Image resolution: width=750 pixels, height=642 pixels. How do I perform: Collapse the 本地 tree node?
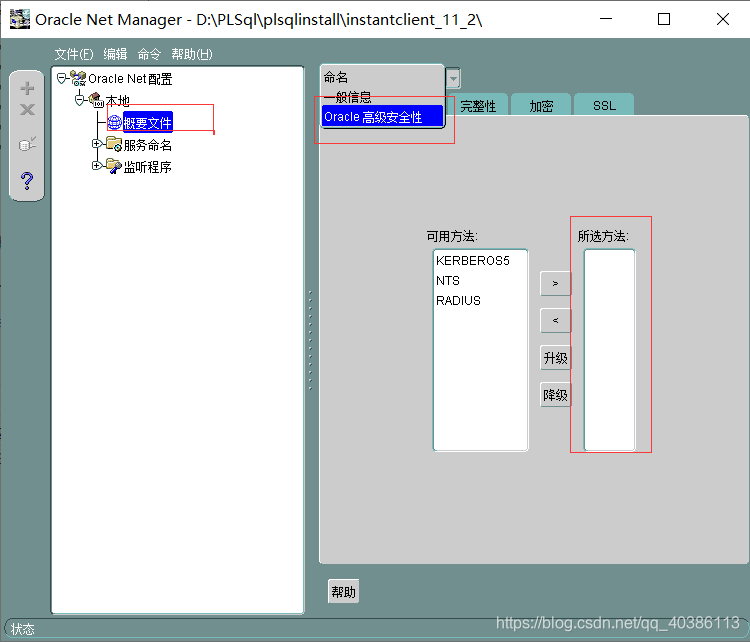pyautogui.click(x=79, y=100)
